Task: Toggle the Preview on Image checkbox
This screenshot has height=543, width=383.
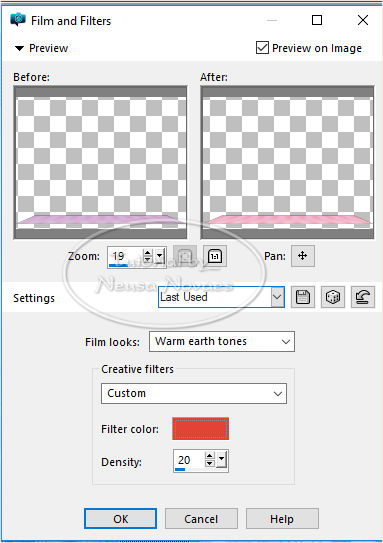Action: click(262, 48)
